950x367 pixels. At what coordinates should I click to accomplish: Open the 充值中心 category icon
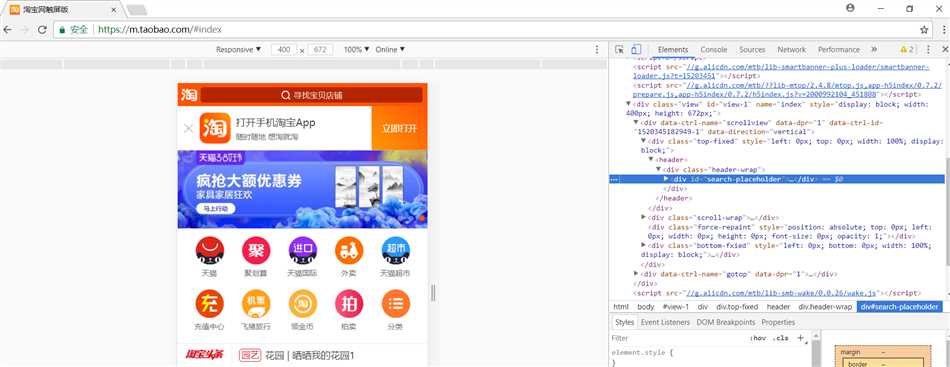click(210, 304)
